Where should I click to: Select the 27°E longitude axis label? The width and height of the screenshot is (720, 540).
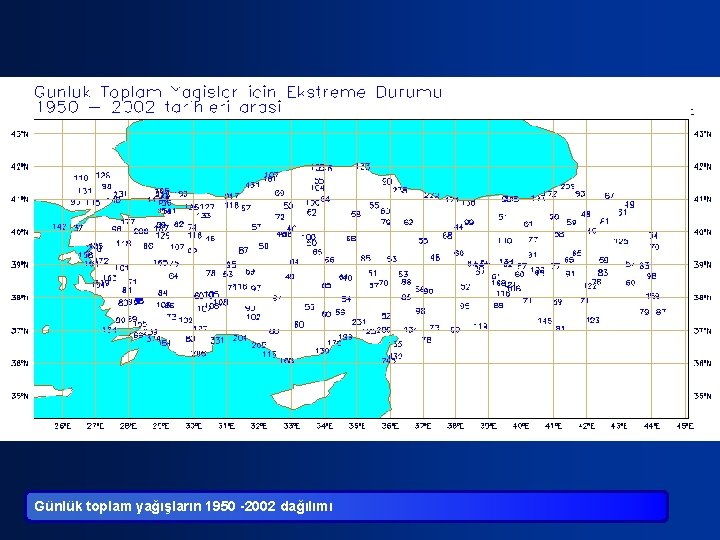click(96, 426)
